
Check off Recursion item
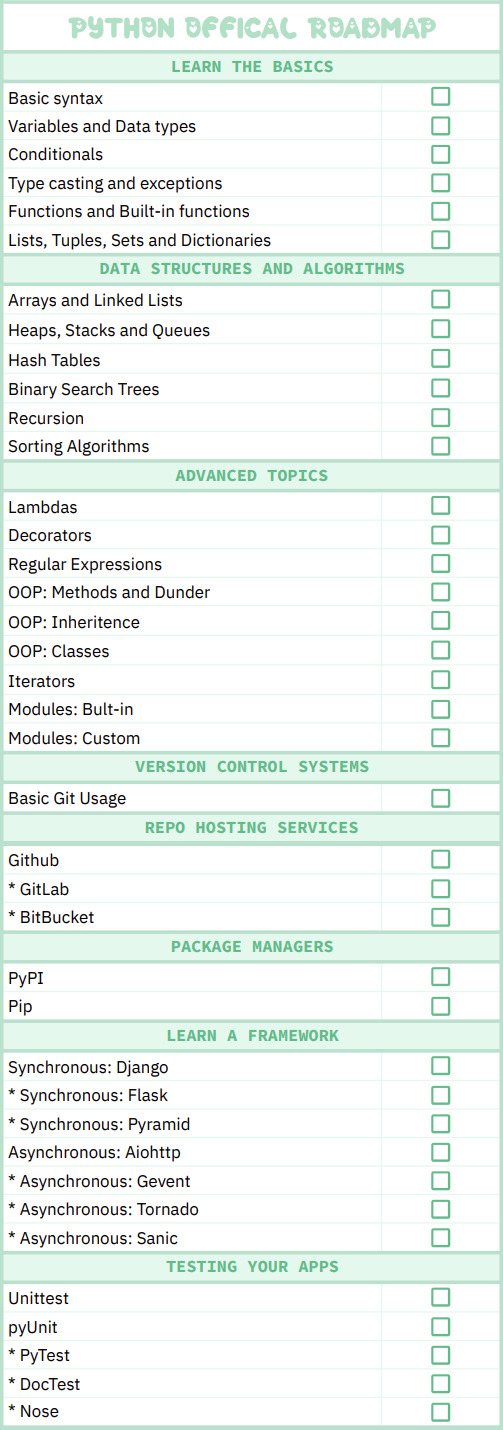pyautogui.click(x=440, y=417)
